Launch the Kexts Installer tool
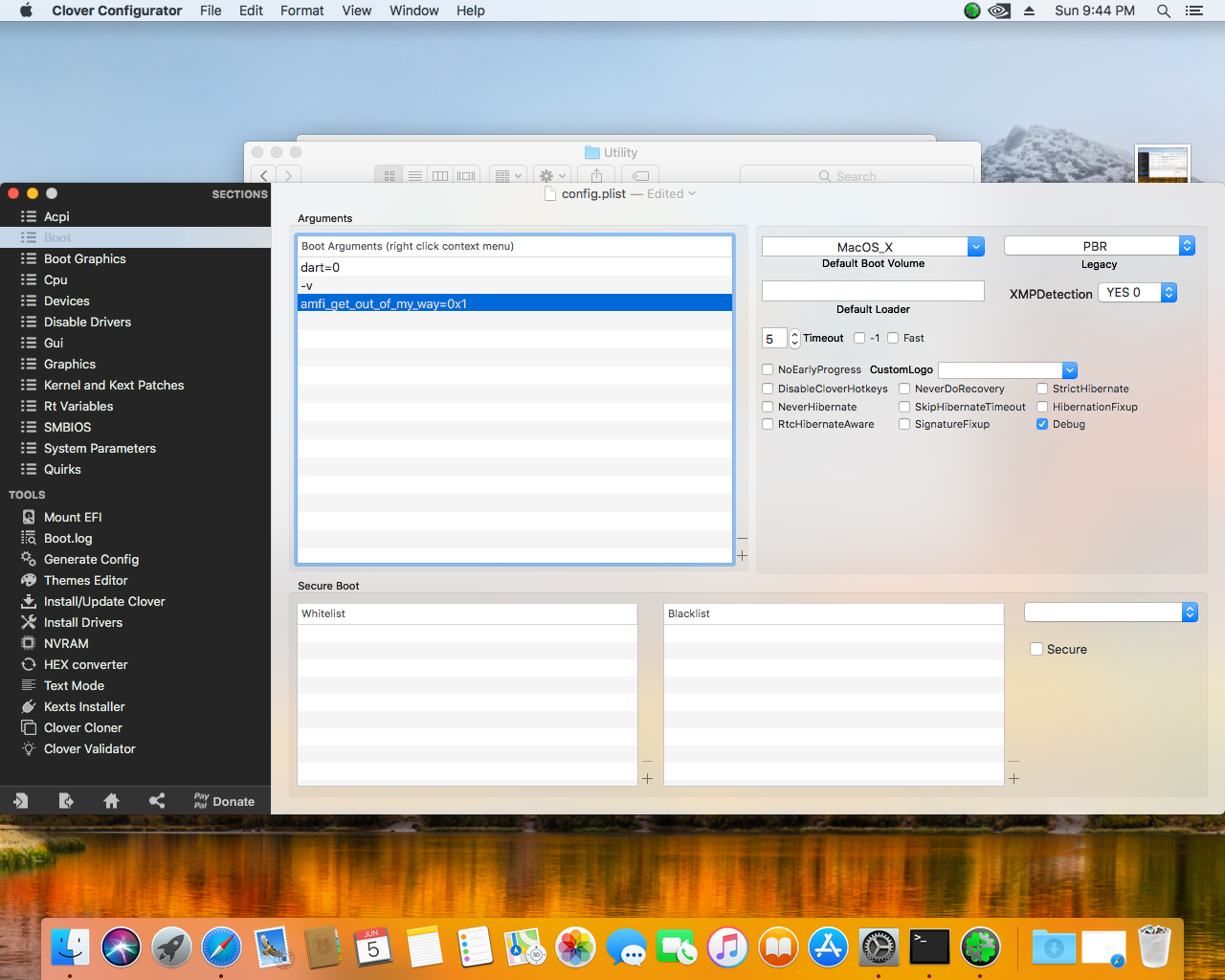This screenshot has width=1225, height=980. click(84, 706)
